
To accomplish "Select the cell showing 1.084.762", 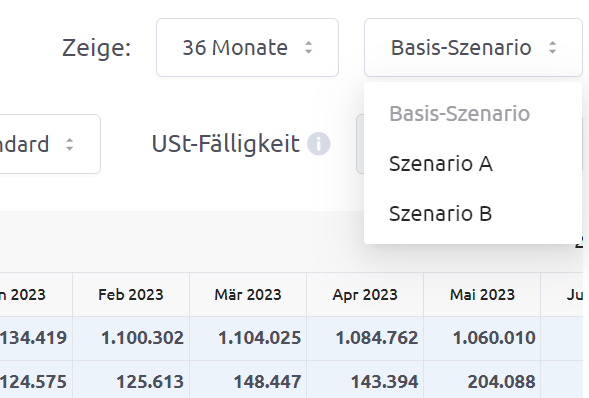I will pyautogui.click(x=365, y=338).
